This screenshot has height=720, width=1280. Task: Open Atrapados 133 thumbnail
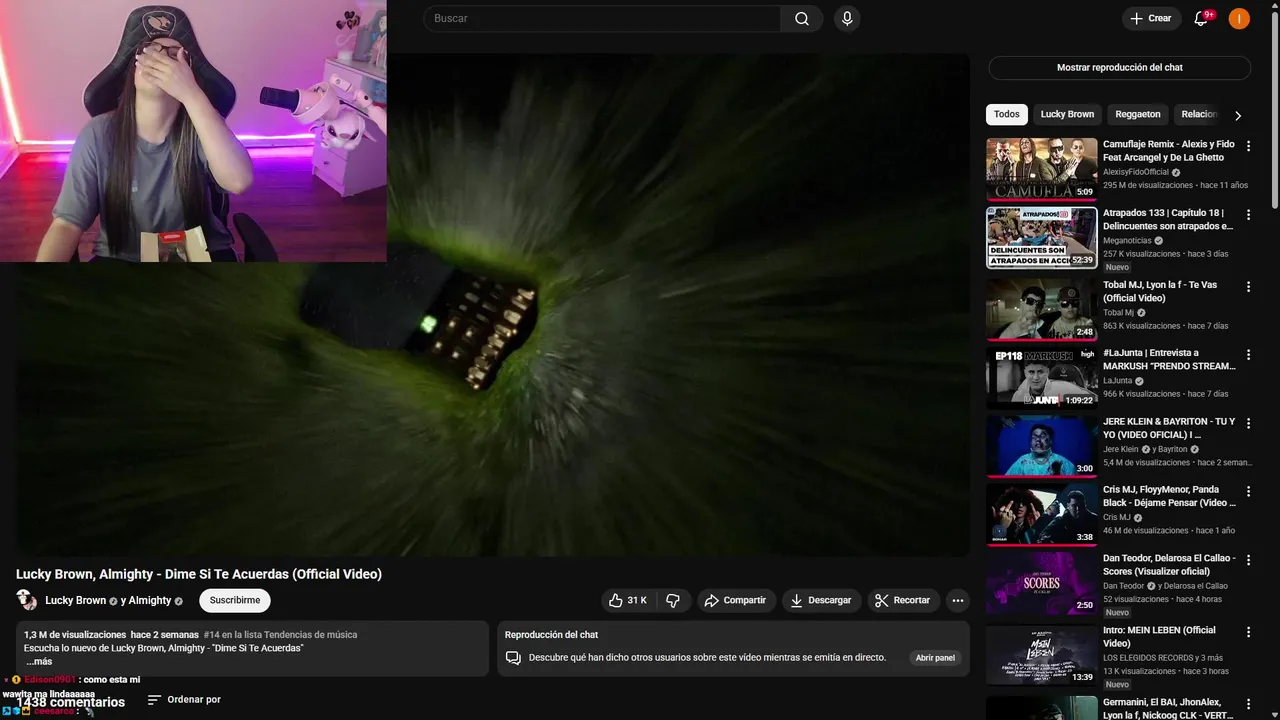1042,238
